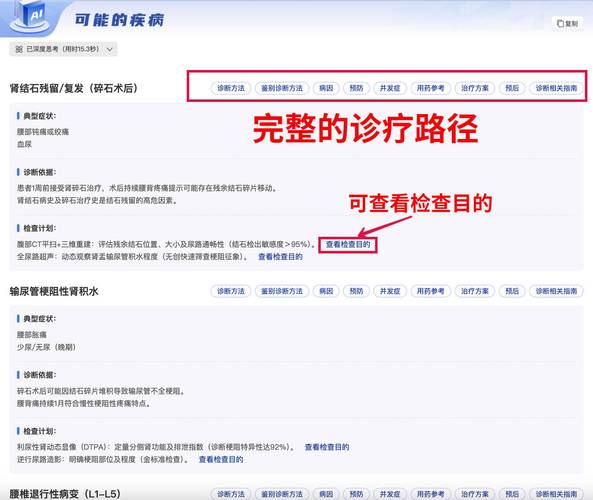Open 预后 tag for 肾结石残留/复发
593x500 pixels.
512,88
